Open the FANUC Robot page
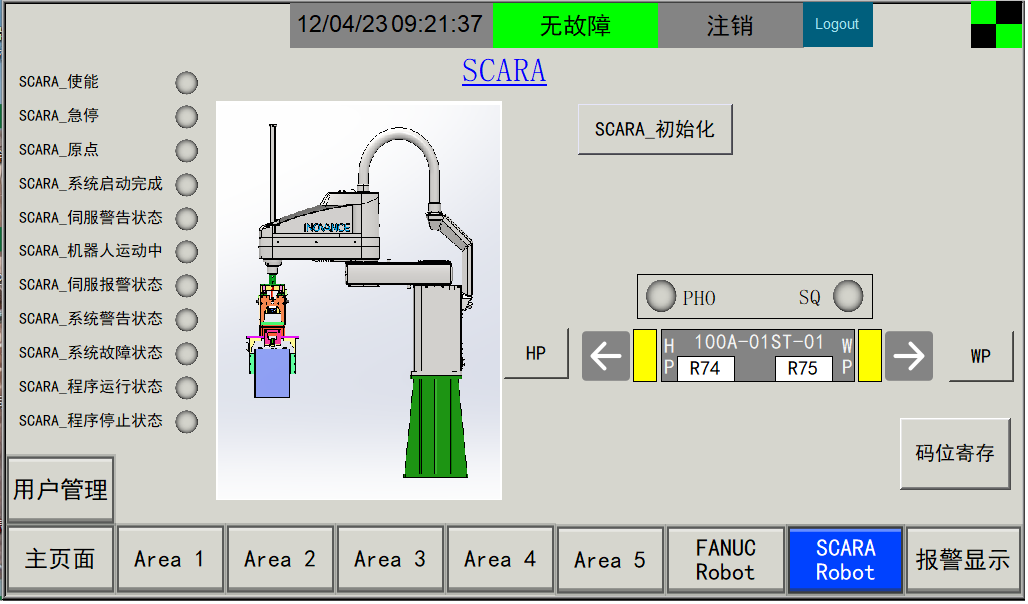Screen dimensions: 1028x604 click(x=725, y=560)
